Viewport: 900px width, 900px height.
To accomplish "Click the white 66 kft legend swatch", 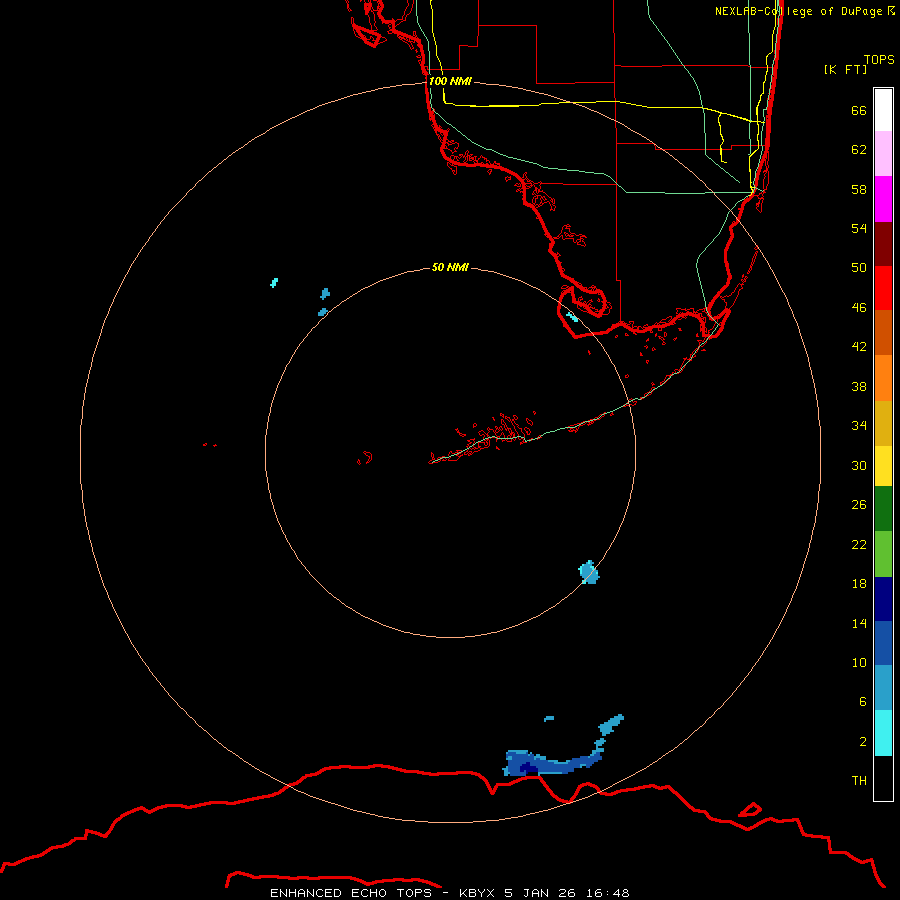I will (883, 110).
